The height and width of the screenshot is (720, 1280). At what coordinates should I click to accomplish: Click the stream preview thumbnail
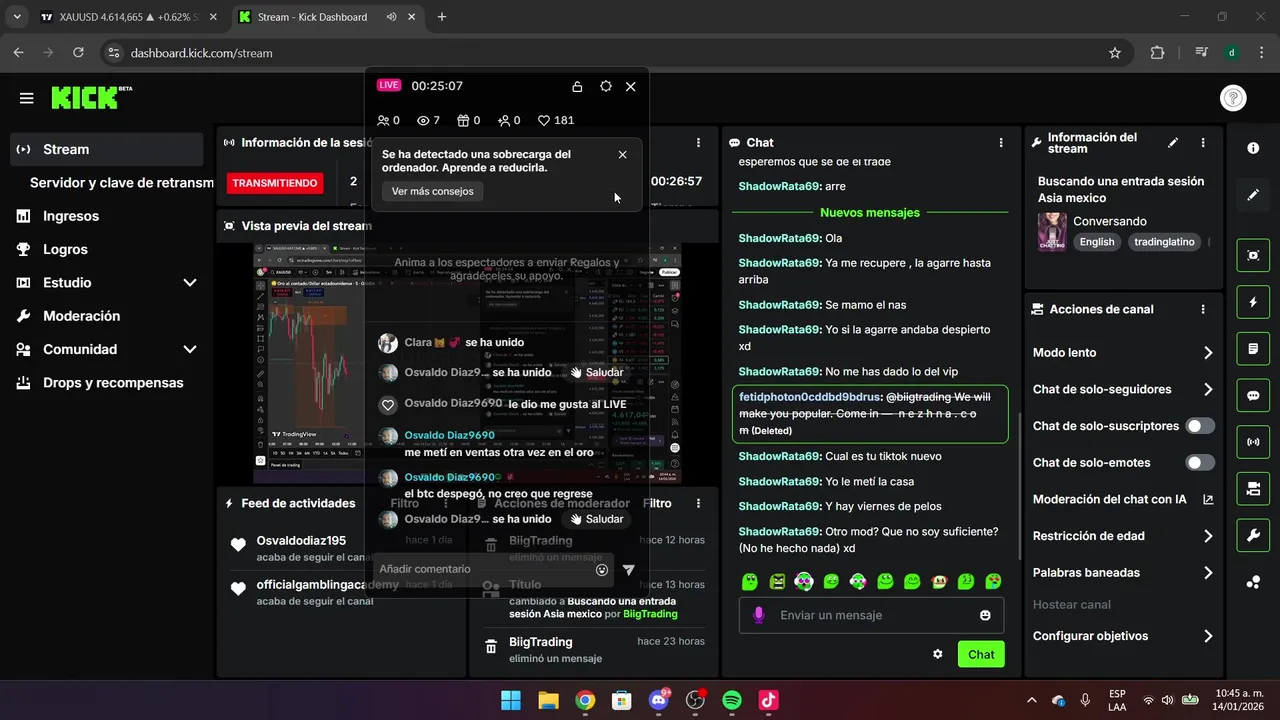pos(468,364)
